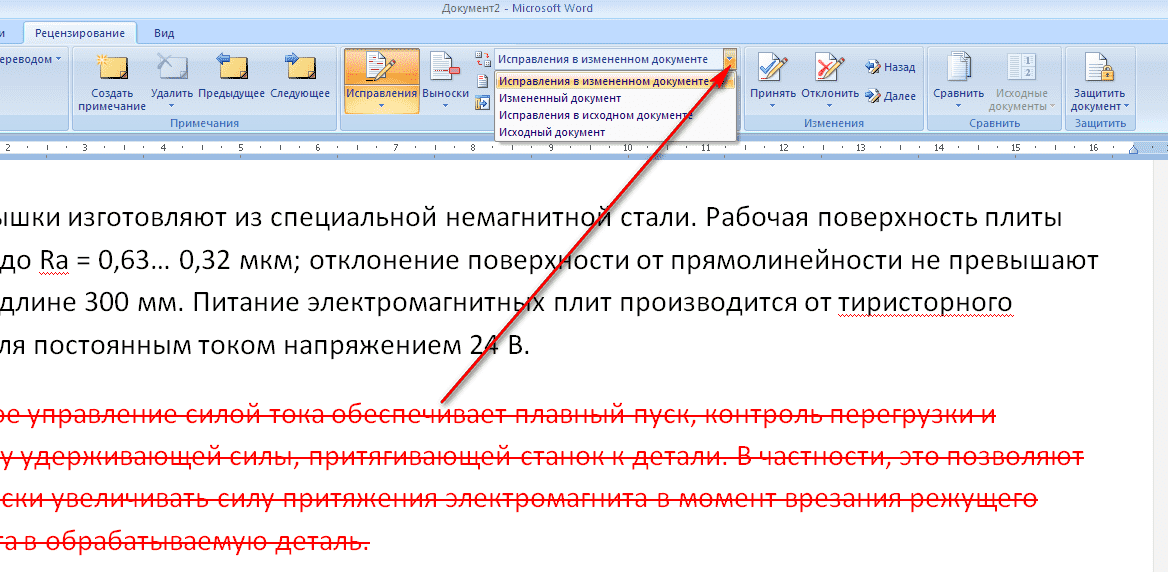This screenshot has width=1168, height=572.
Task: Click the right indent marker on ruler
Action: [1134, 151]
